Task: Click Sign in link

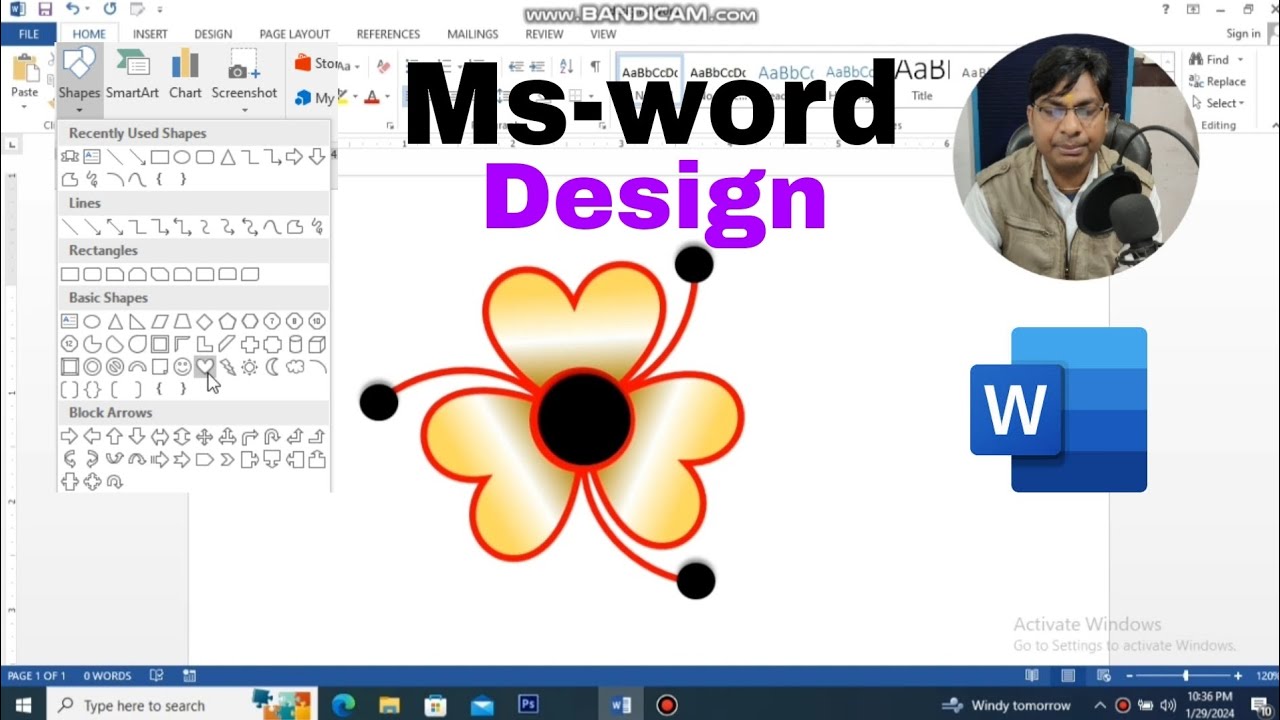Action: pyautogui.click(x=1243, y=34)
